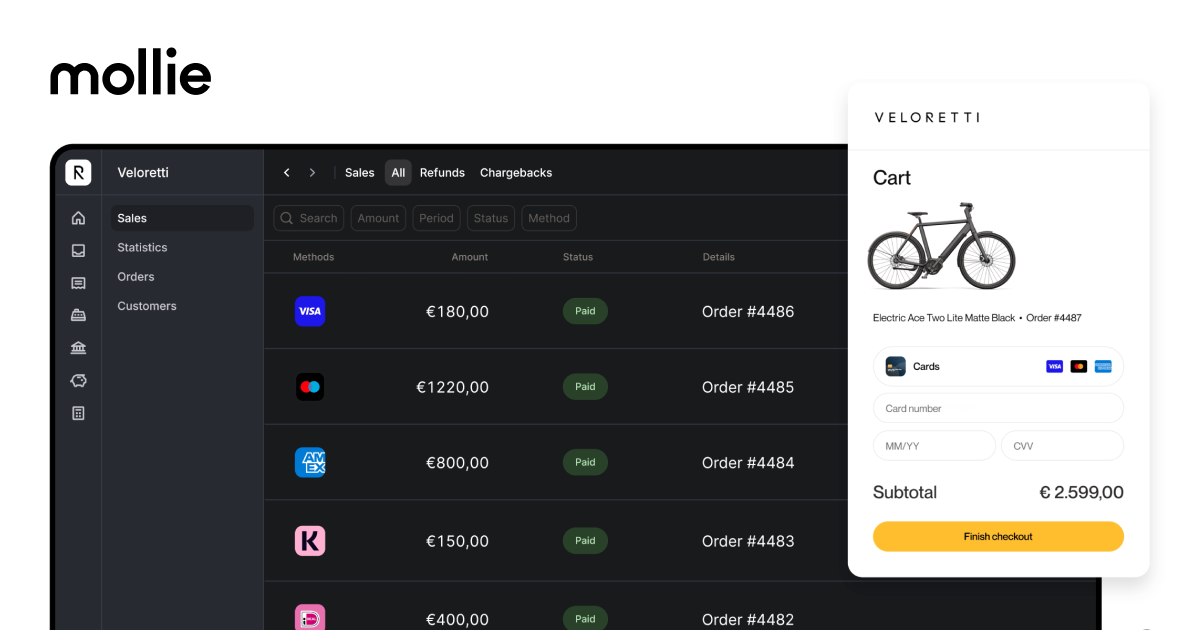
Task: Open the Method filter dropdown
Action: click(x=548, y=218)
